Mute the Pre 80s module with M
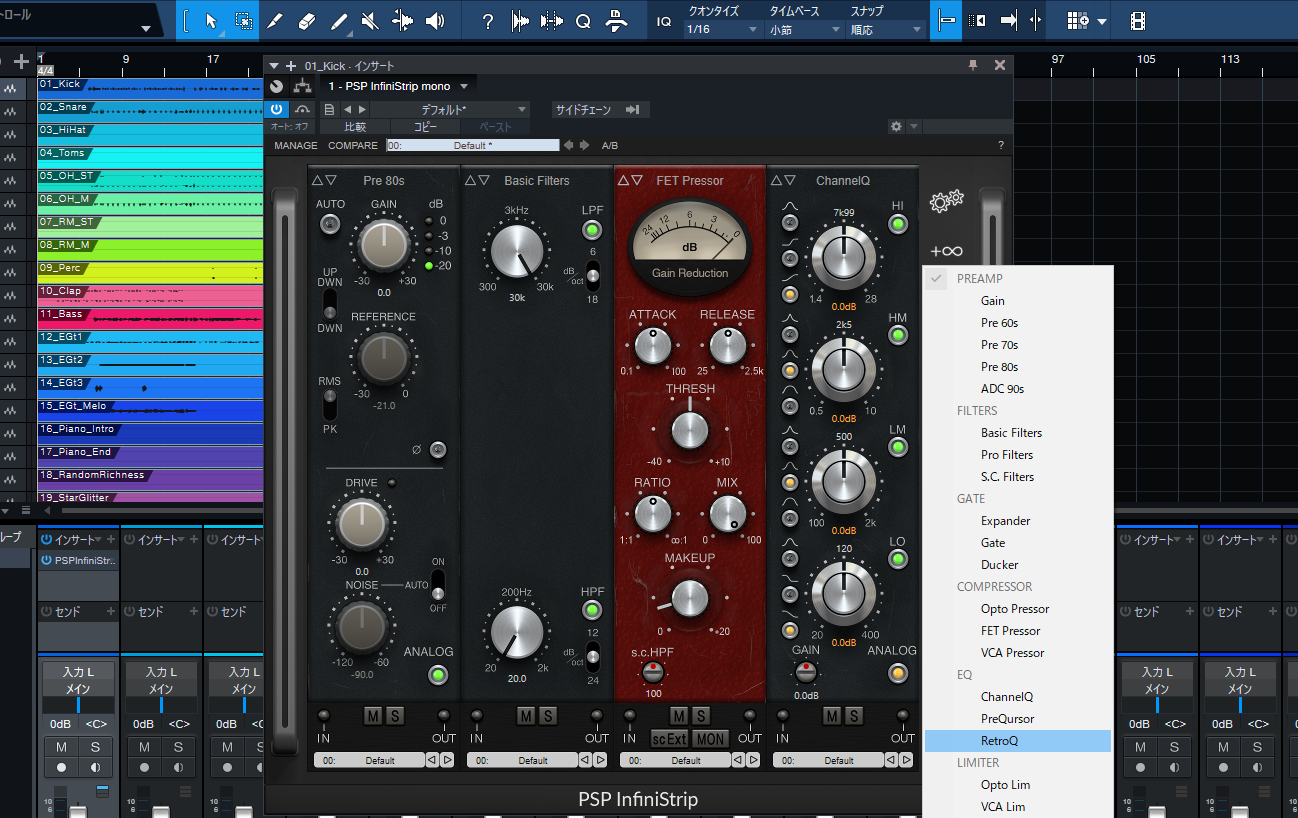 coord(373,715)
